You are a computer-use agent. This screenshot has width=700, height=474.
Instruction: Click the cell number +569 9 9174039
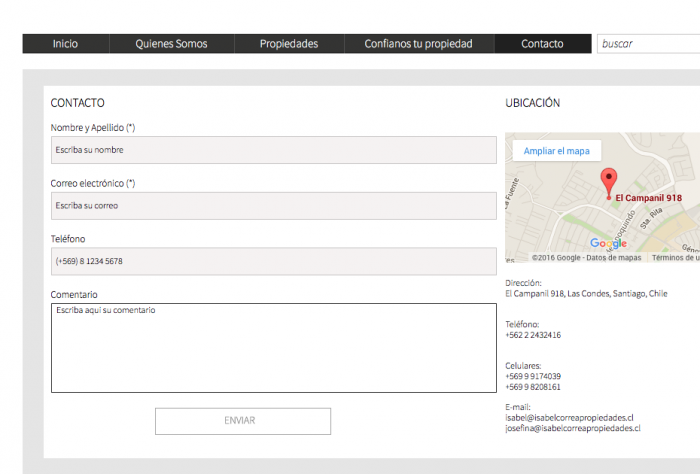pos(533,376)
